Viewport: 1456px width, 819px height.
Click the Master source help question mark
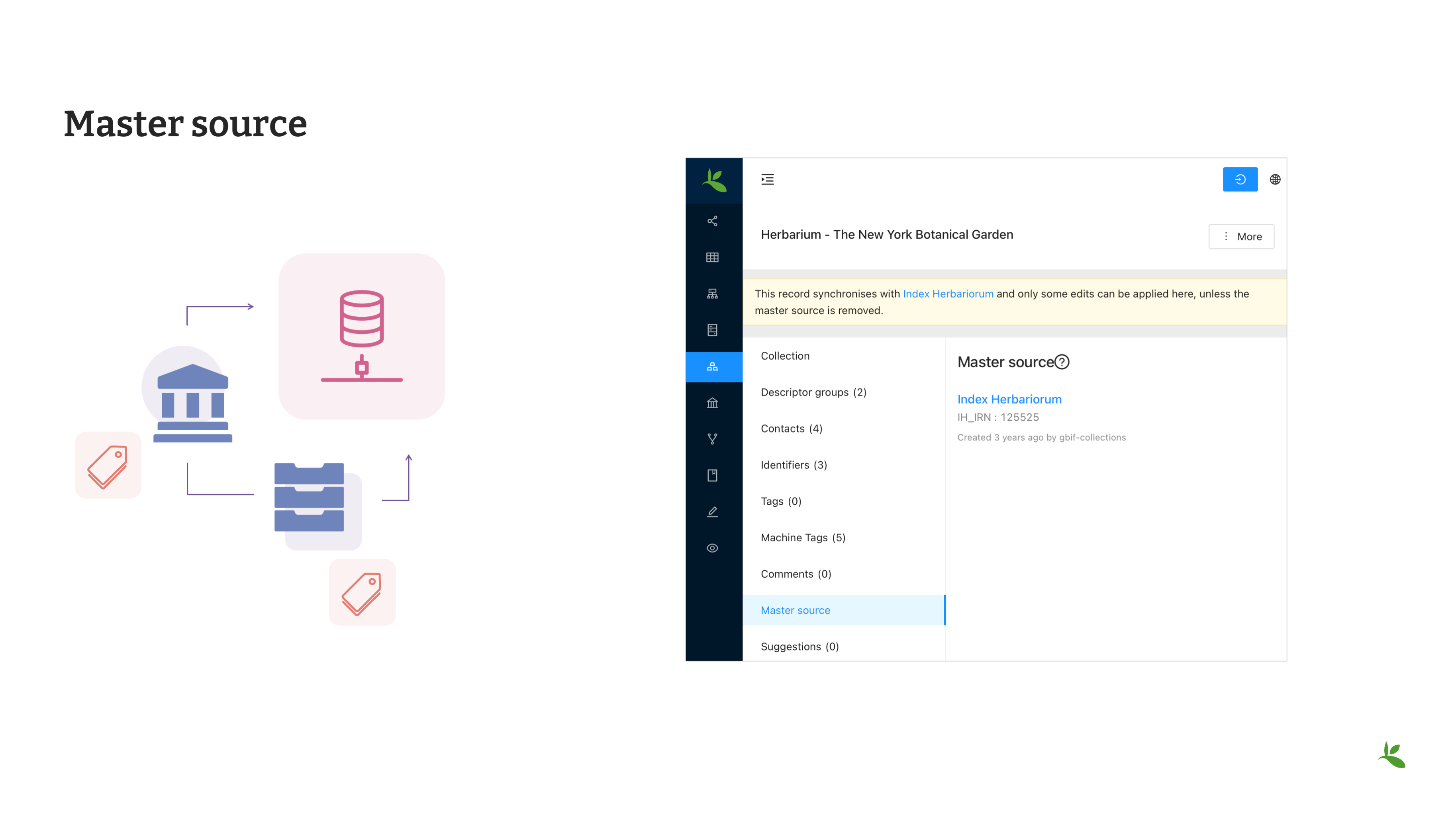[x=1062, y=362]
